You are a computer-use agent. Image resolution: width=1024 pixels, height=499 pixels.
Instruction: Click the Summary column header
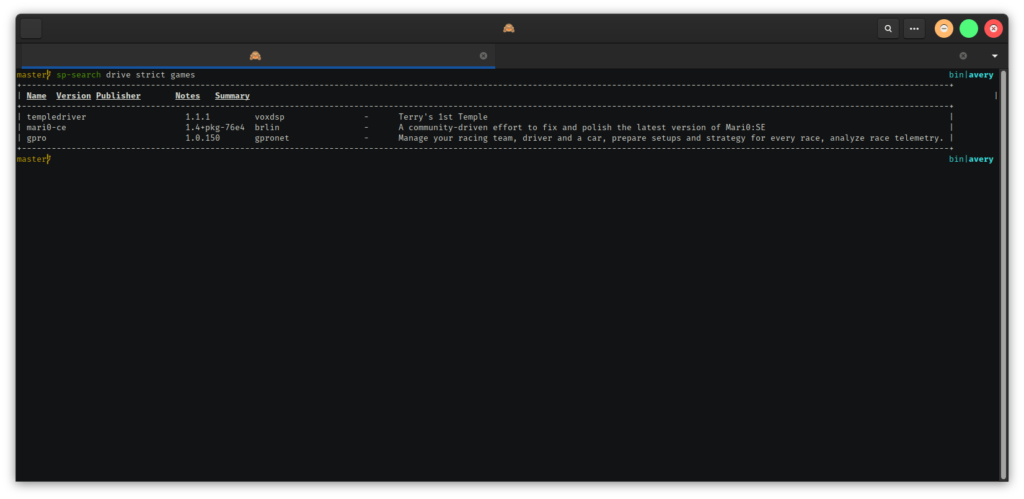[x=232, y=96]
